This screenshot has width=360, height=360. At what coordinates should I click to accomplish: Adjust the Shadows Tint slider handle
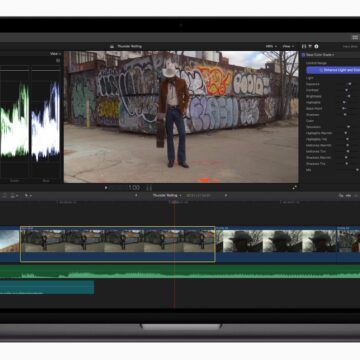click(347, 163)
